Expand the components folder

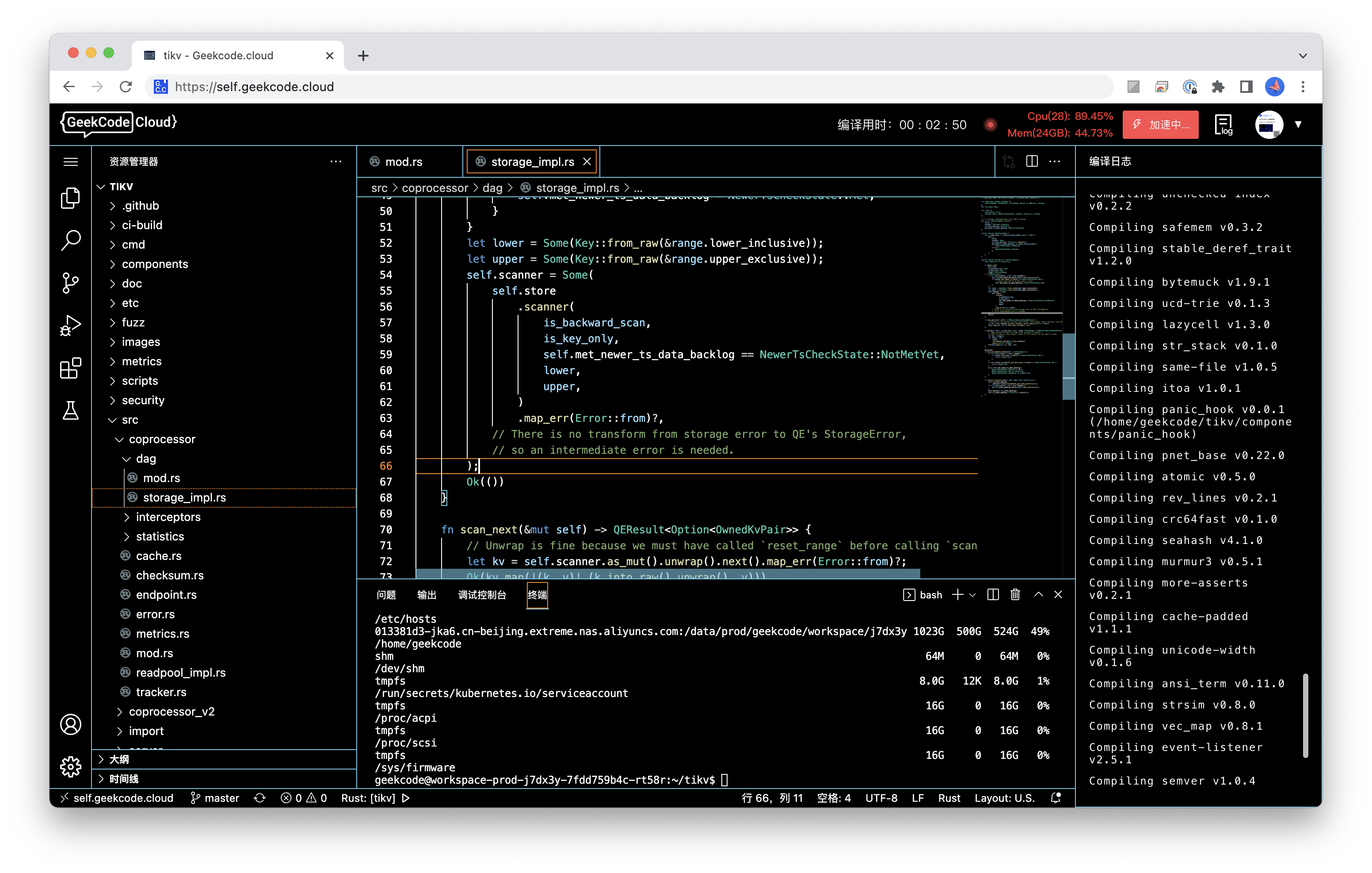154,264
